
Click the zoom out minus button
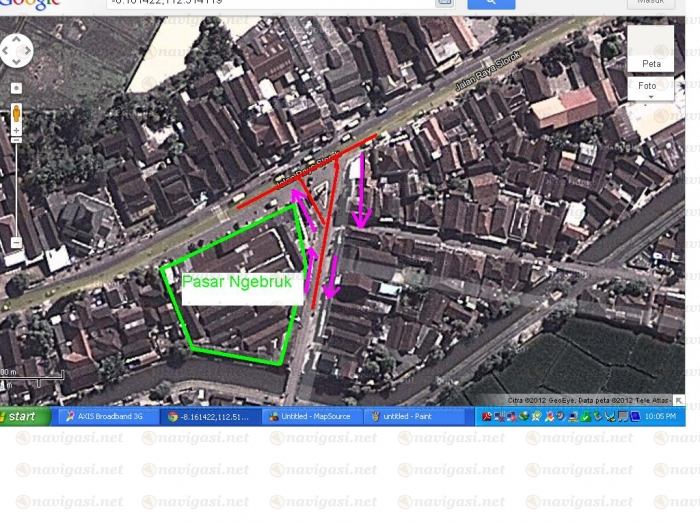[17, 242]
